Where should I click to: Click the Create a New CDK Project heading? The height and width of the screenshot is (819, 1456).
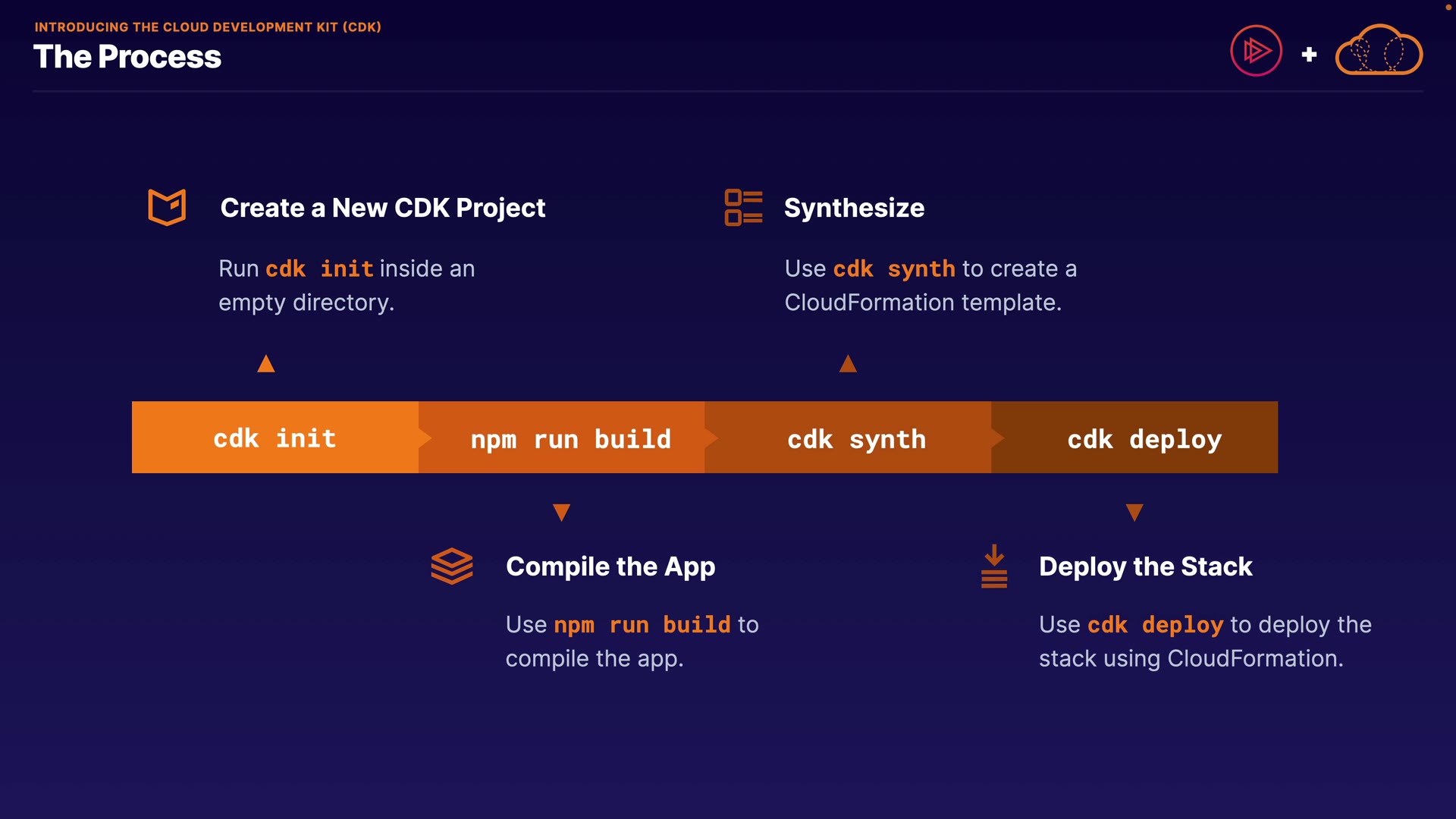(x=382, y=208)
